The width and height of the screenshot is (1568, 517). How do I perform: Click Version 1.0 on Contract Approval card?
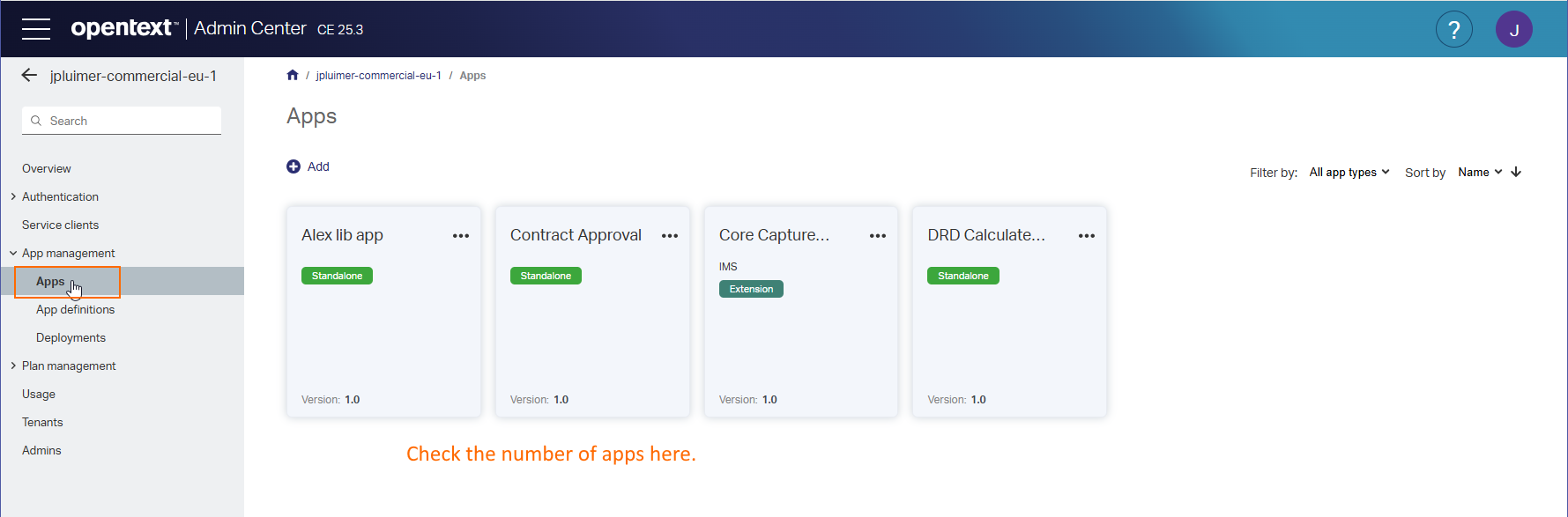tap(539, 400)
